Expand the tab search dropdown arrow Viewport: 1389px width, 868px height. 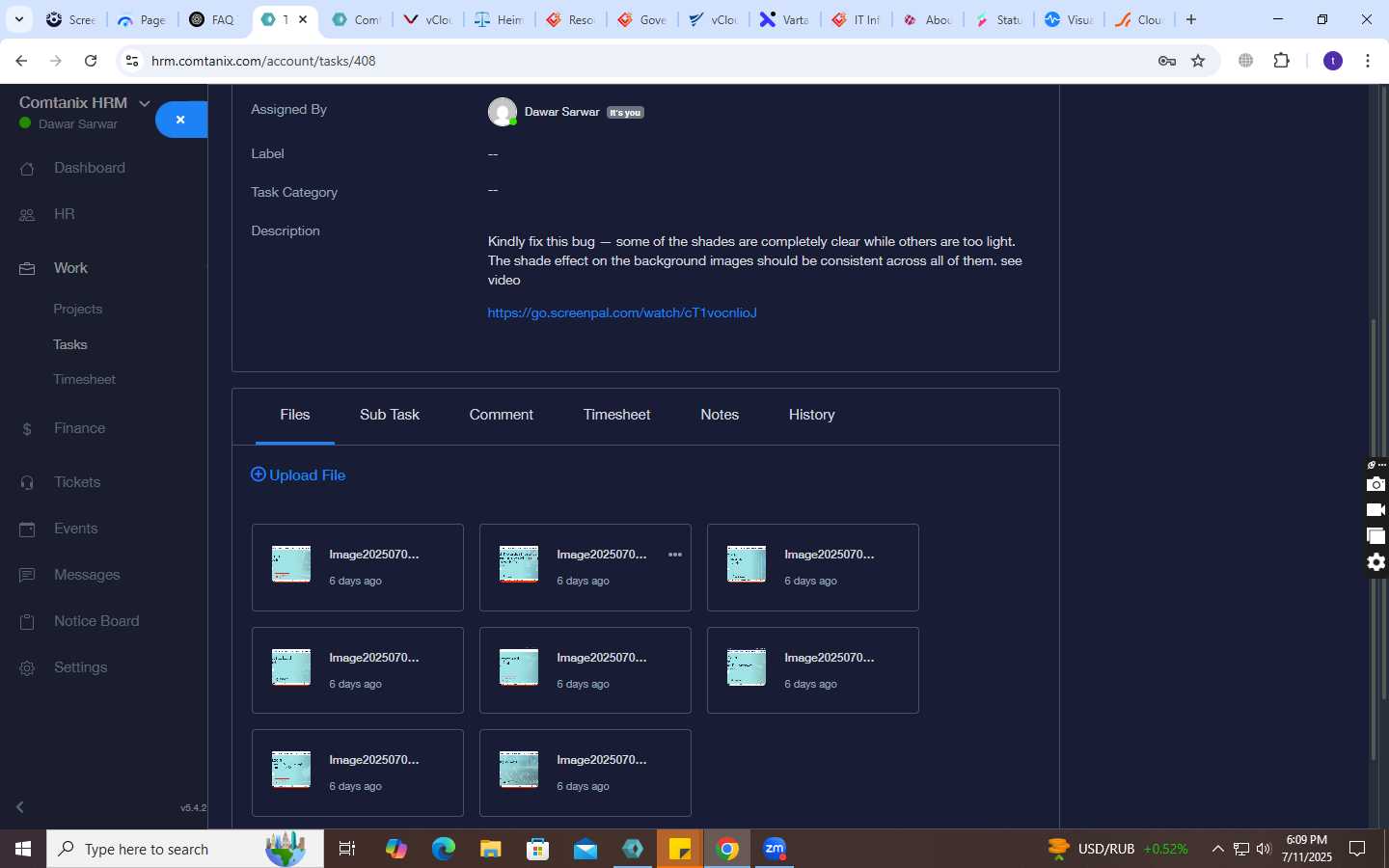19,19
